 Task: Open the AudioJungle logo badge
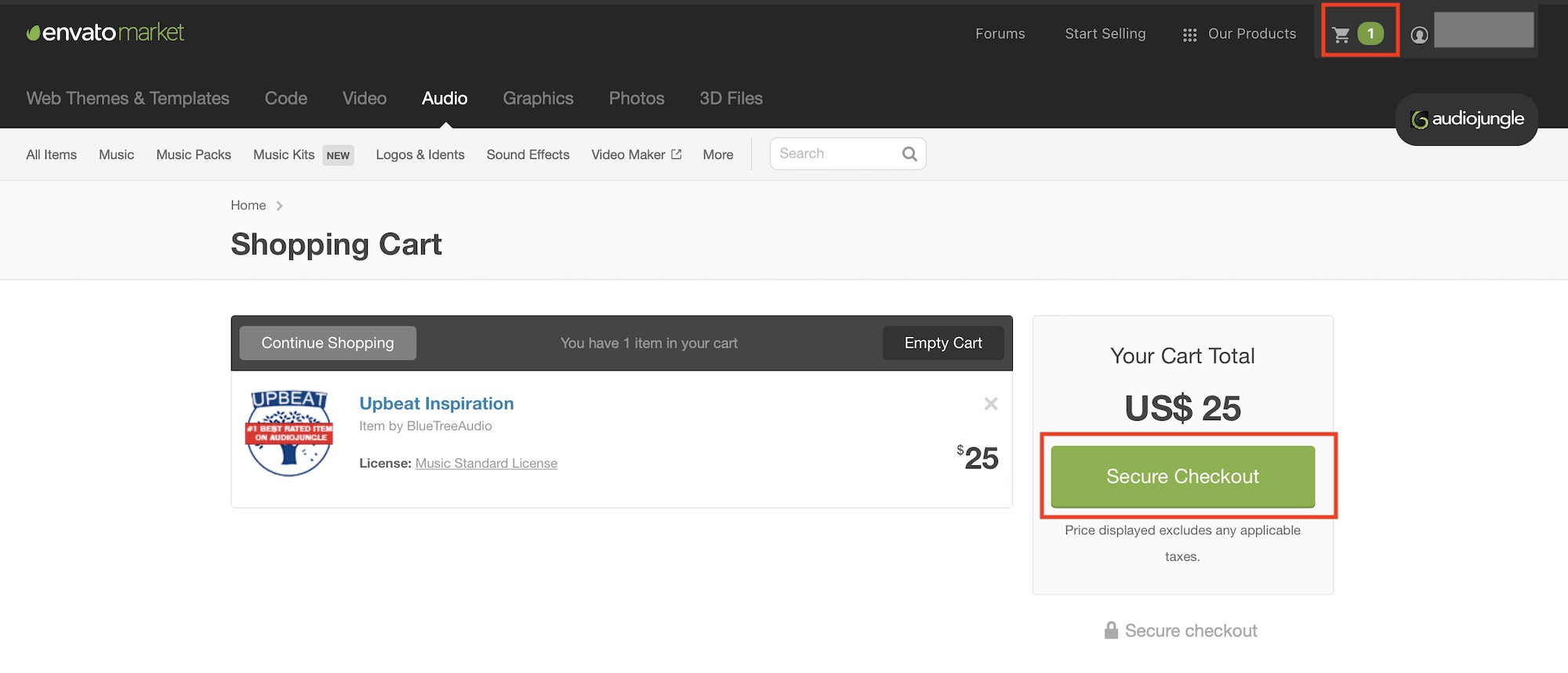pos(1467,119)
